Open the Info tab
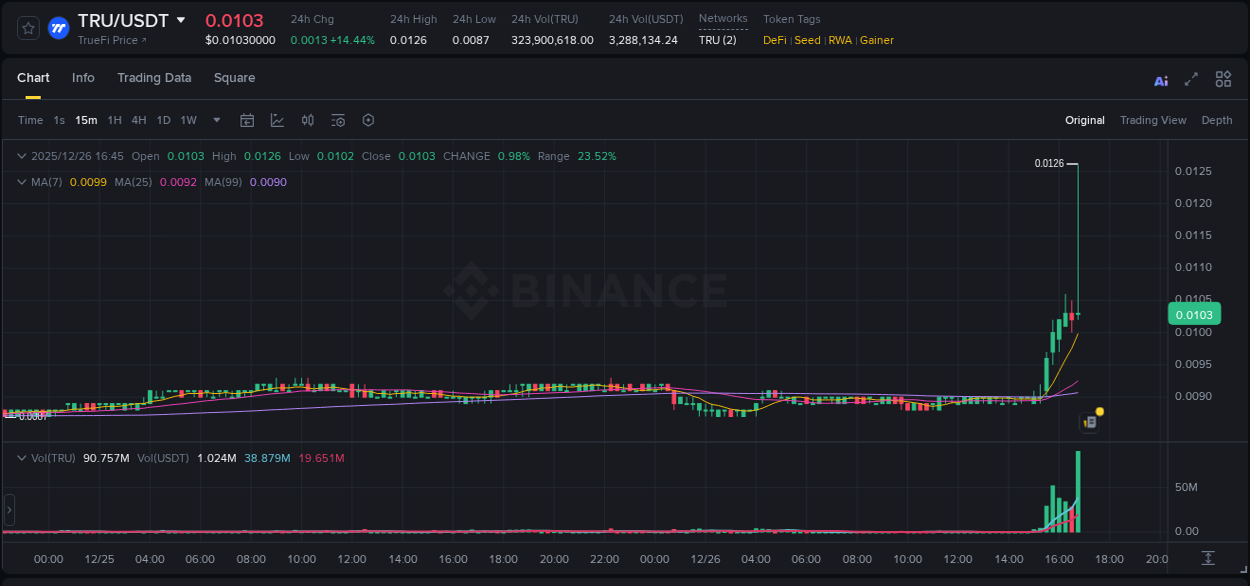The image size is (1250, 586). coord(83,78)
